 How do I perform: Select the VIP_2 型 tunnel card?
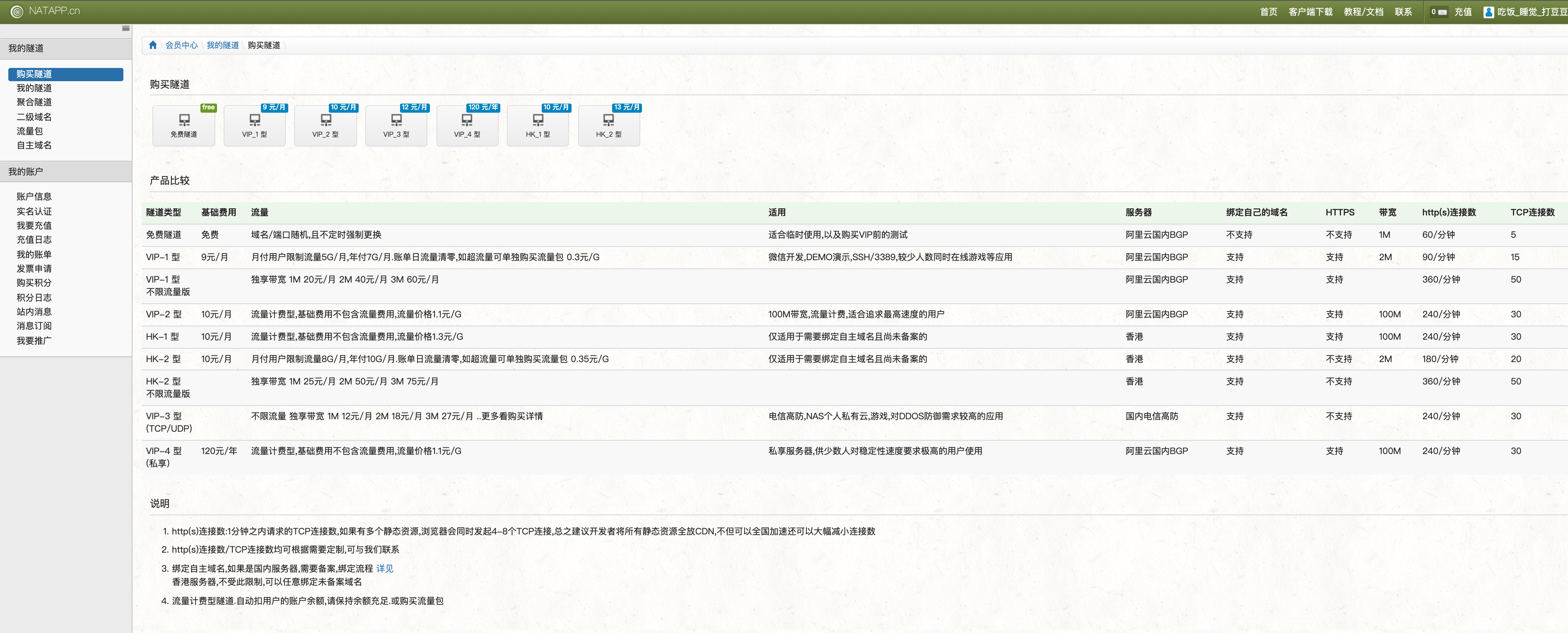tap(325, 126)
